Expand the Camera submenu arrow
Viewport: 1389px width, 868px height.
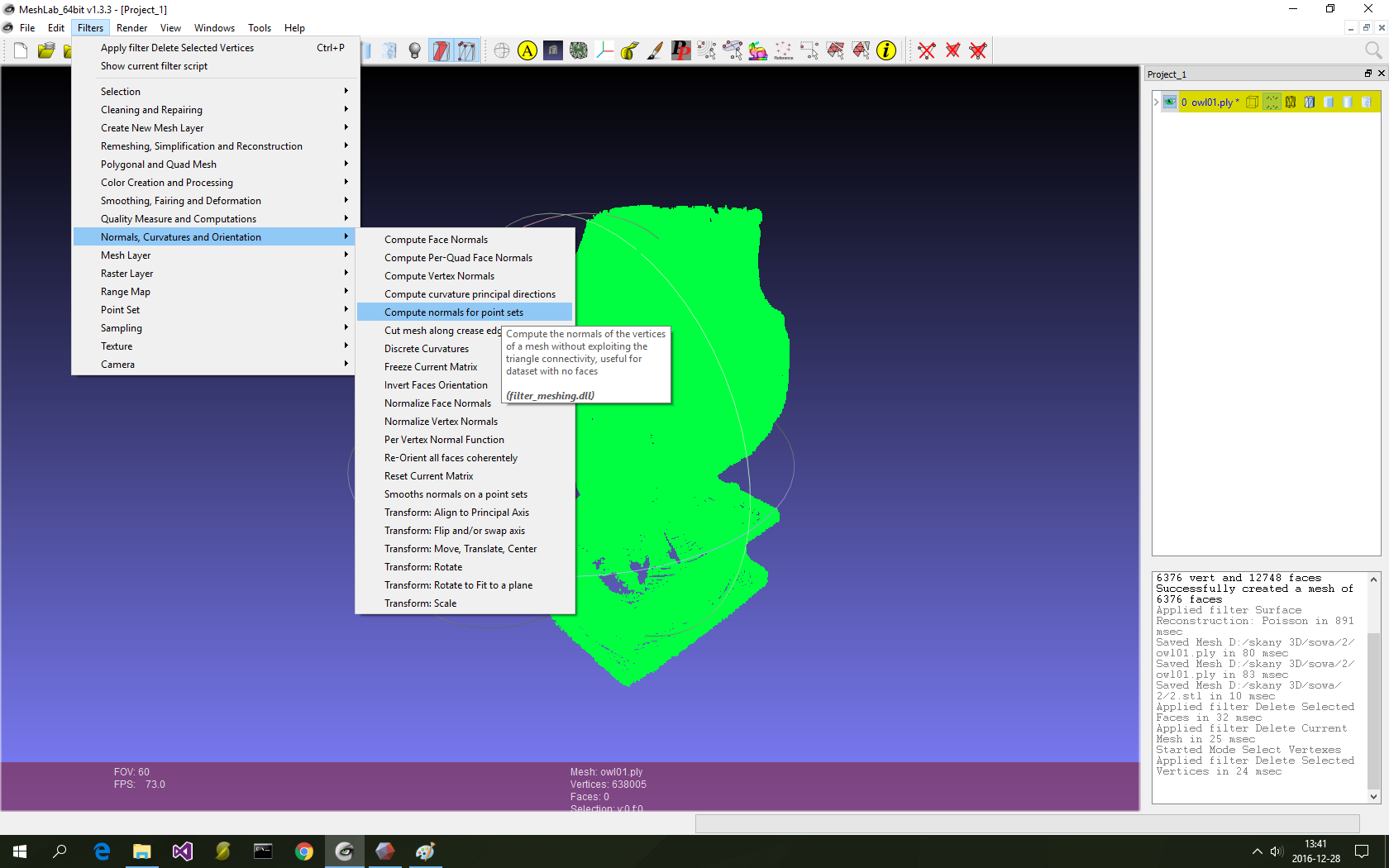(x=346, y=364)
